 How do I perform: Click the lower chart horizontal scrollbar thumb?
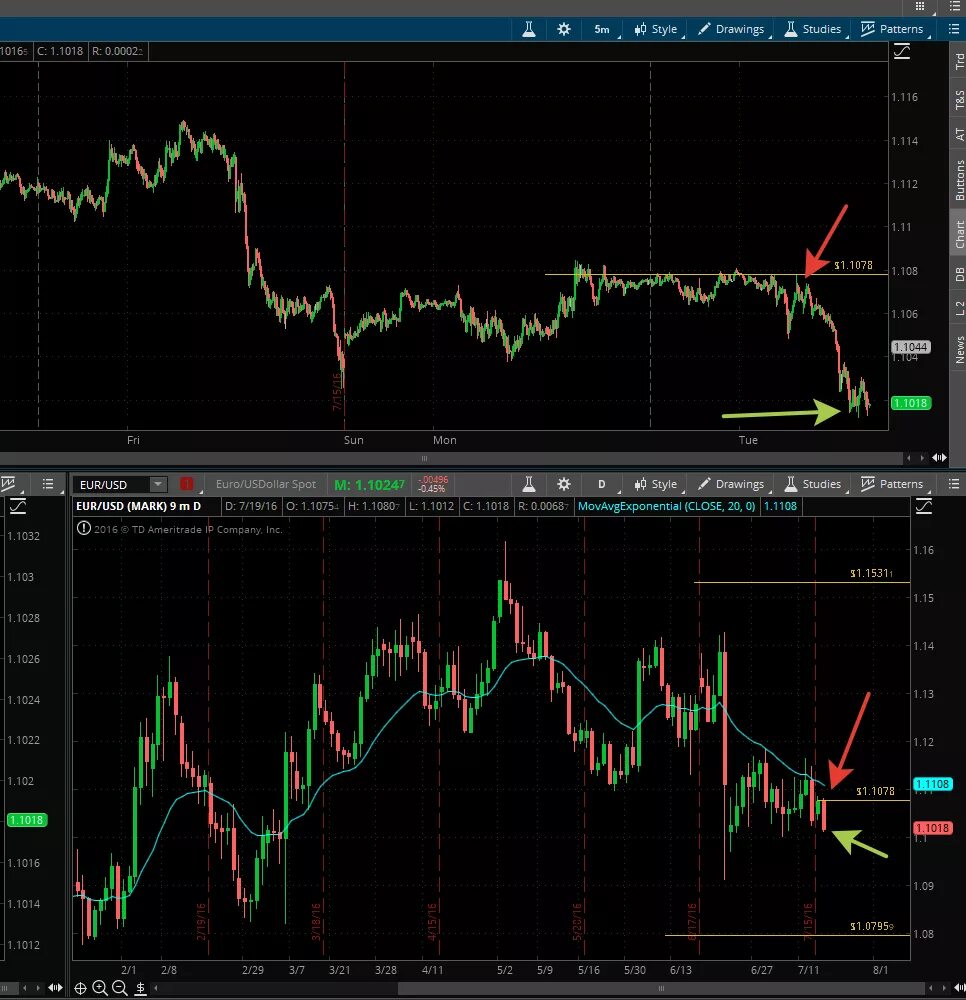(661, 989)
